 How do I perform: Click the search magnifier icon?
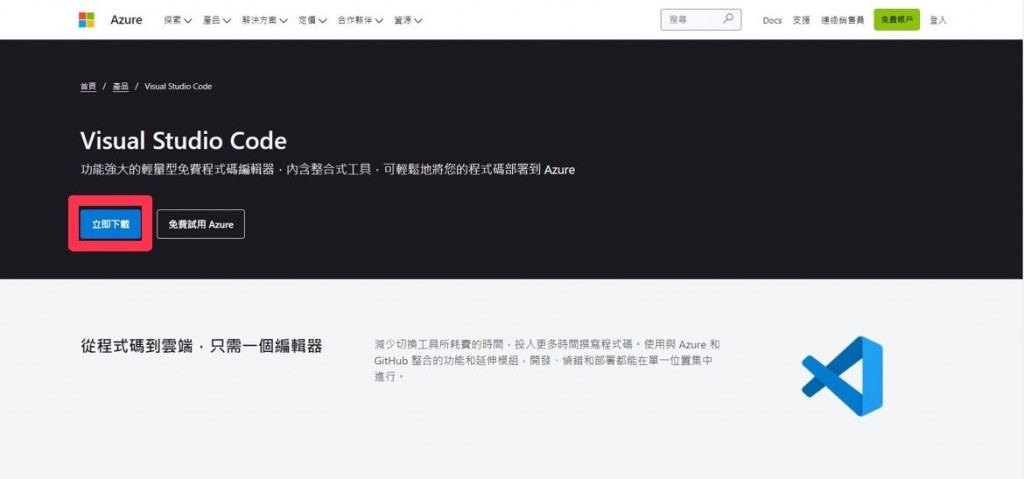pyautogui.click(x=728, y=20)
